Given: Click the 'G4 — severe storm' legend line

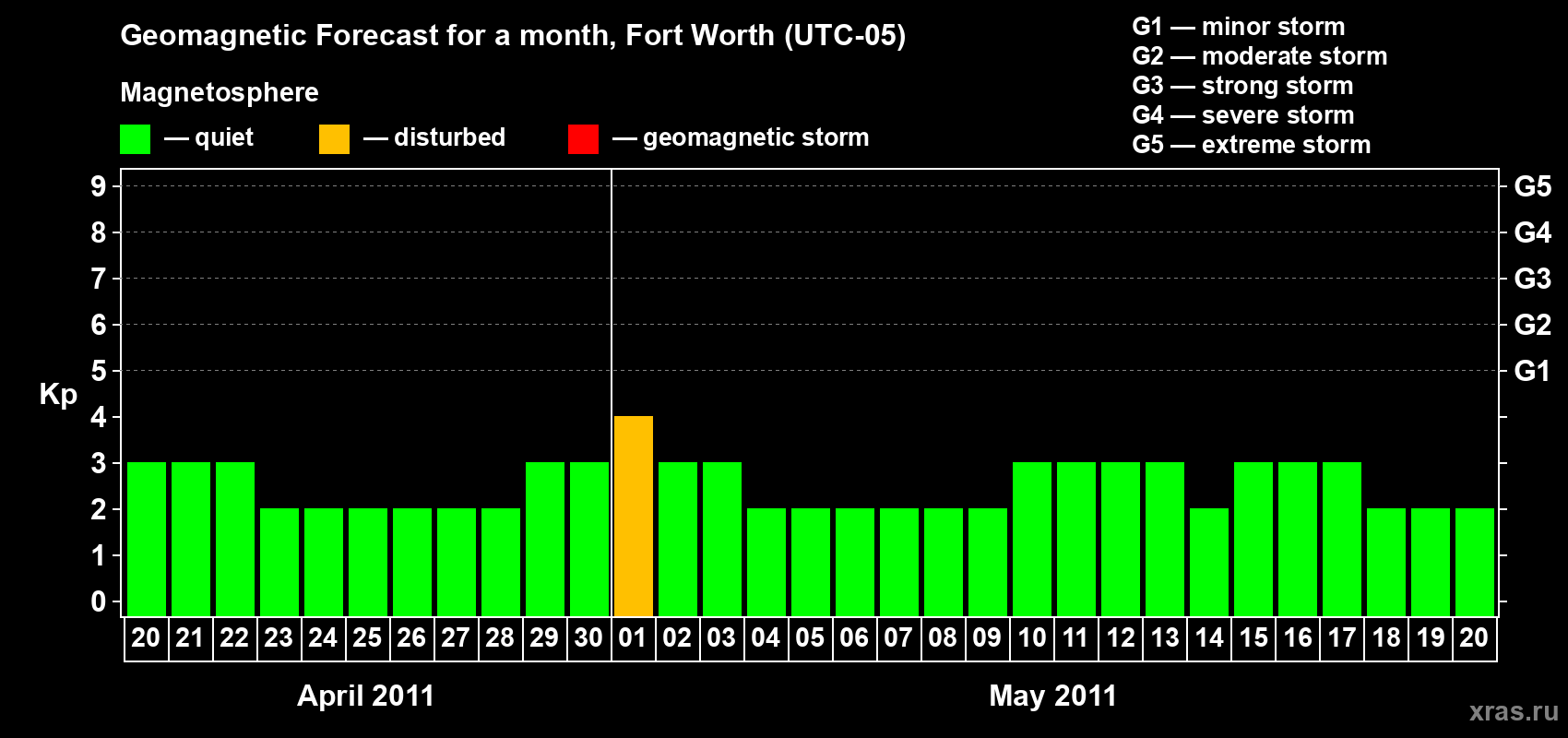Looking at the screenshot, I should [1243, 115].
